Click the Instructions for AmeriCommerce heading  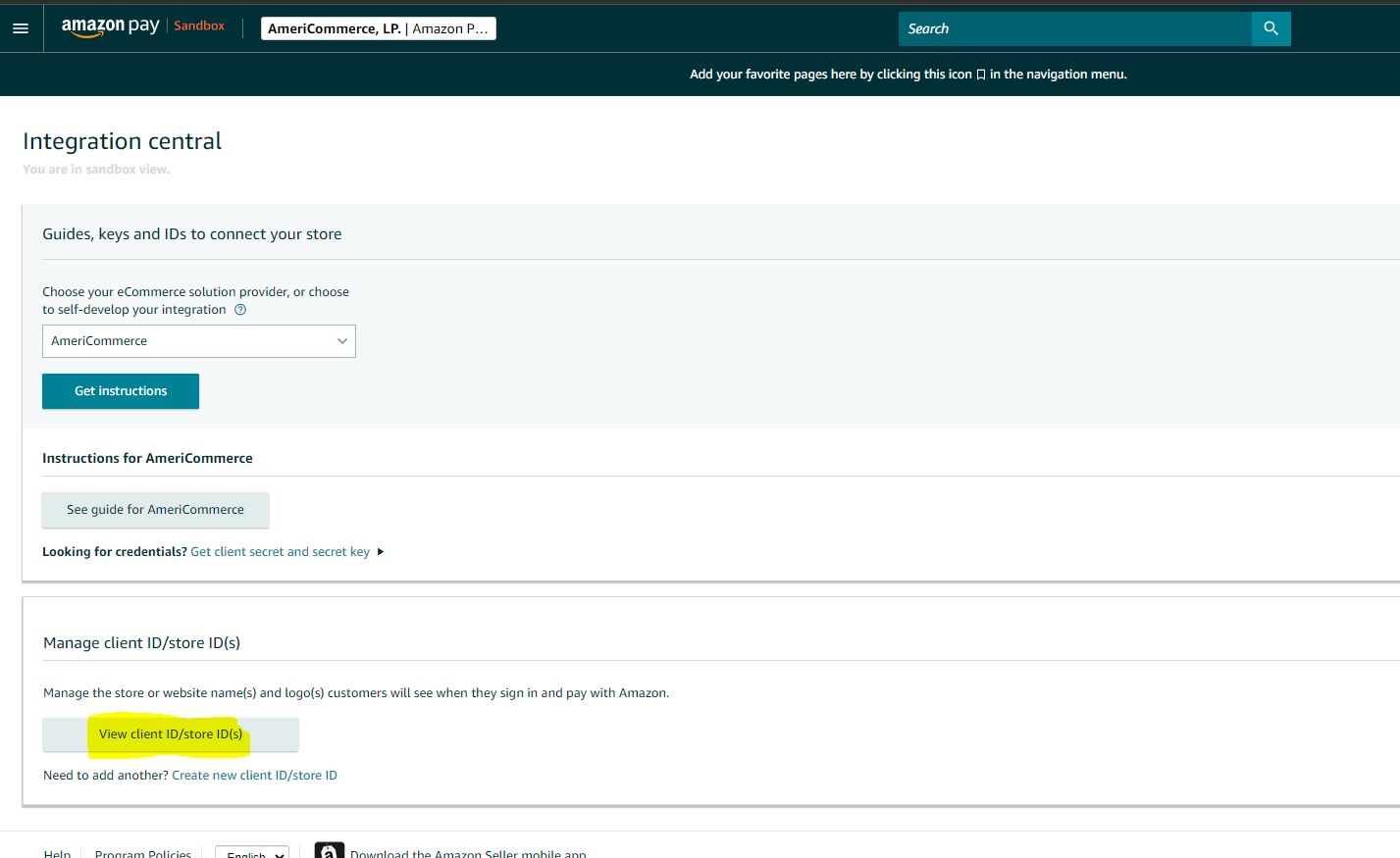tap(147, 458)
